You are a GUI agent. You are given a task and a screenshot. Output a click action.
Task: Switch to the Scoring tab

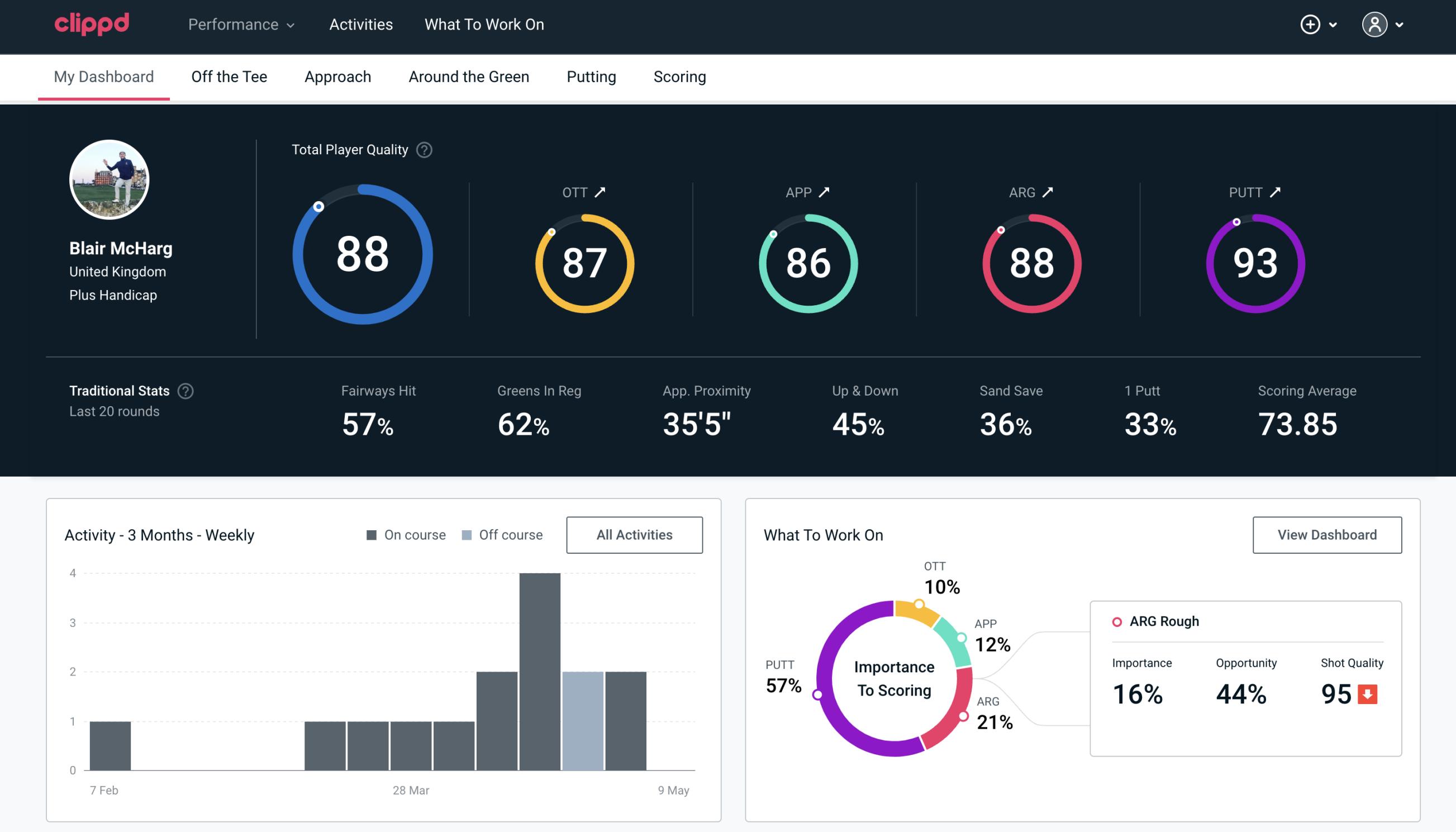pos(679,76)
